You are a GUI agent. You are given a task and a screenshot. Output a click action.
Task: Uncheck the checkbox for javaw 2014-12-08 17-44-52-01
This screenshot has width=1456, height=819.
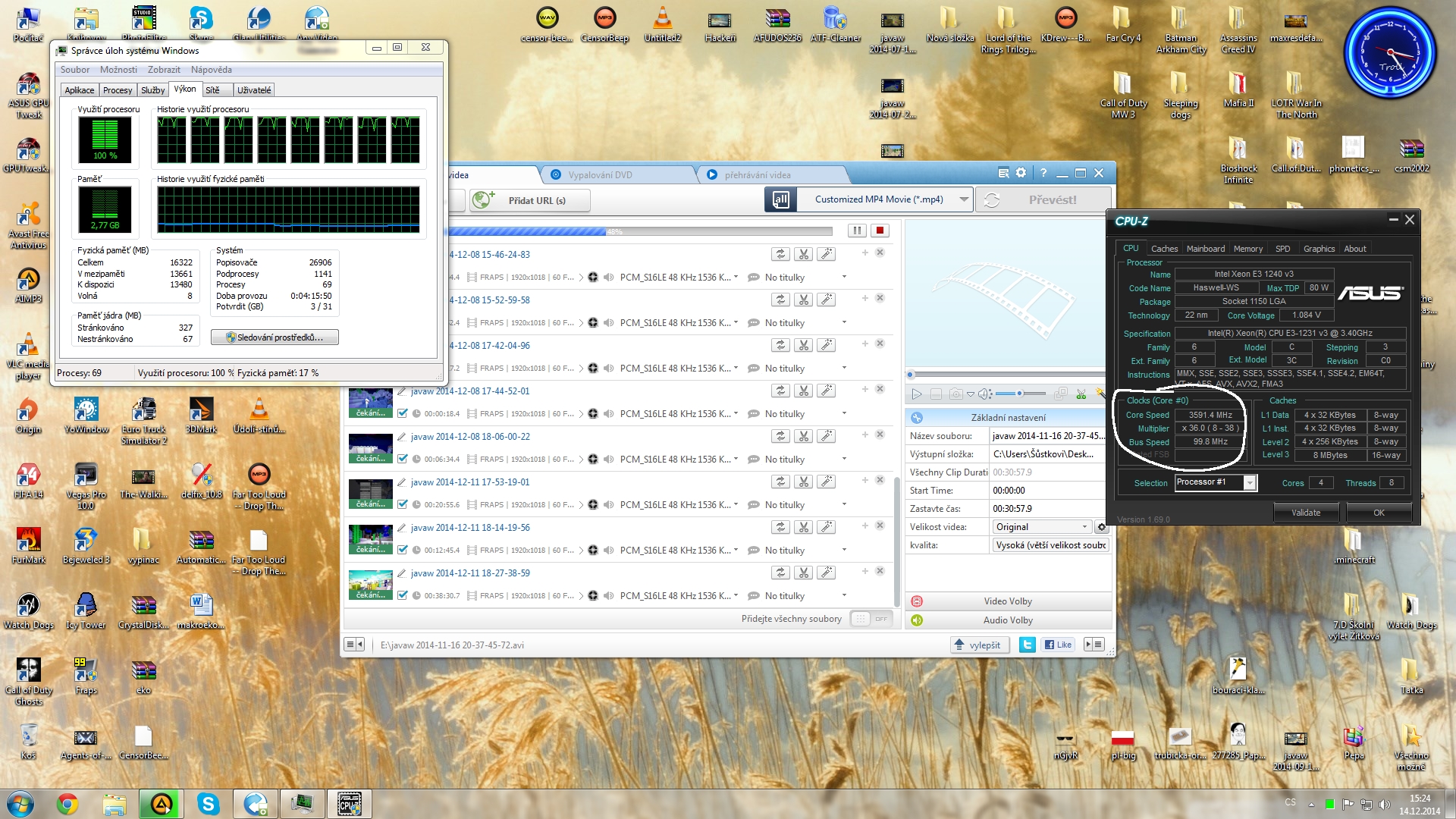pyautogui.click(x=403, y=413)
